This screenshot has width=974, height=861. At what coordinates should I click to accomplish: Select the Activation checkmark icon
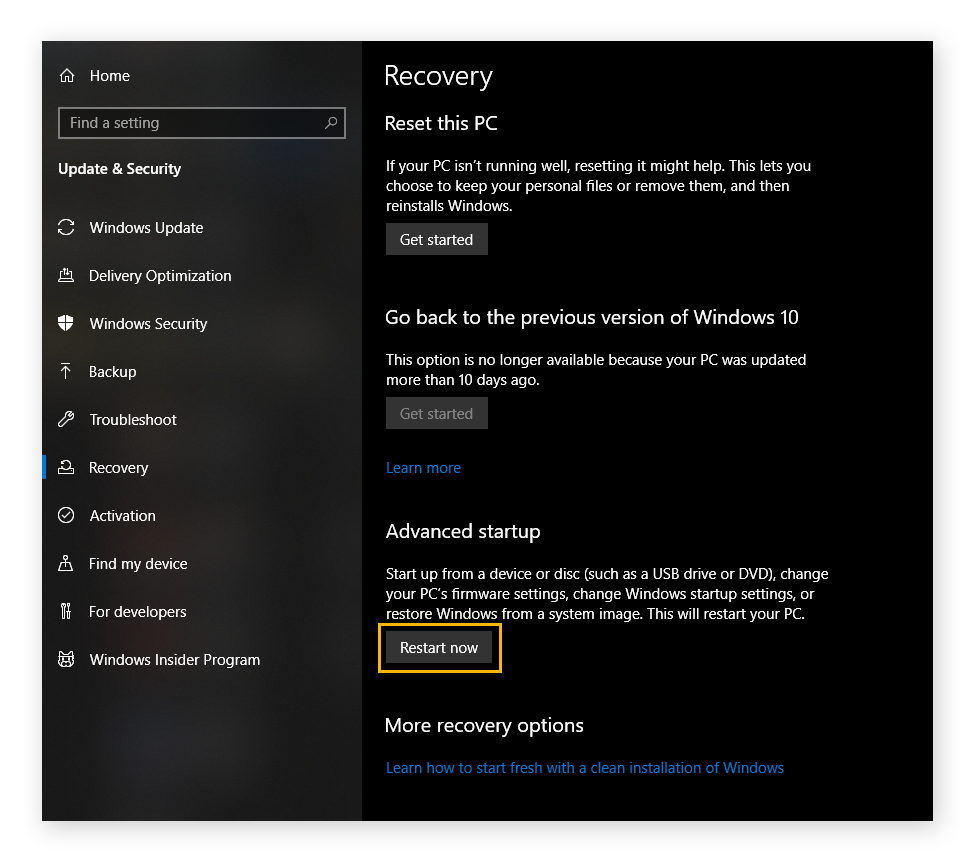(x=65, y=515)
